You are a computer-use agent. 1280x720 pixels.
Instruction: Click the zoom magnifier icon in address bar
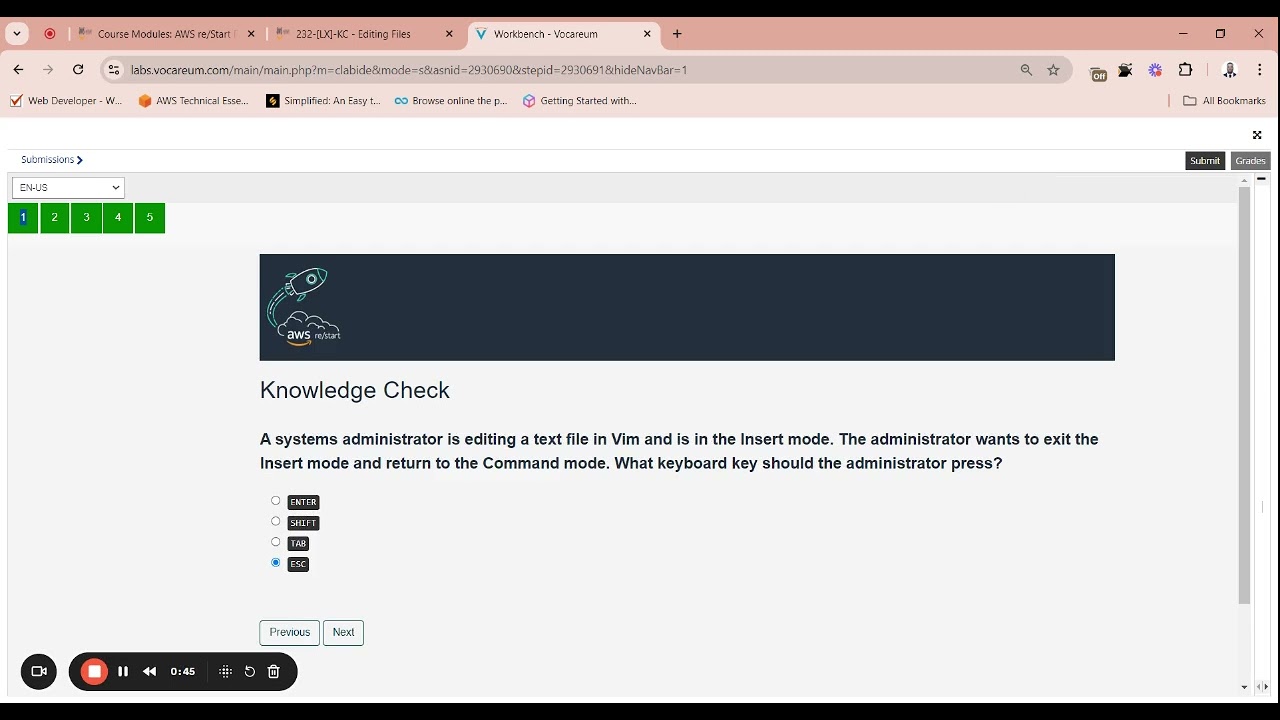[1026, 70]
